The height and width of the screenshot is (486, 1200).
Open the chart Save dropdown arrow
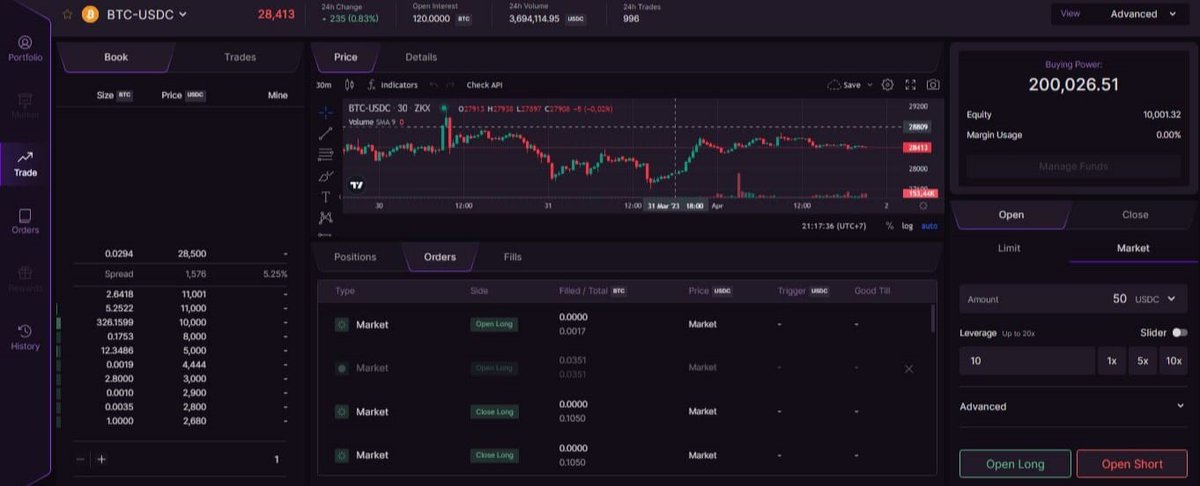pyautogui.click(x=869, y=85)
